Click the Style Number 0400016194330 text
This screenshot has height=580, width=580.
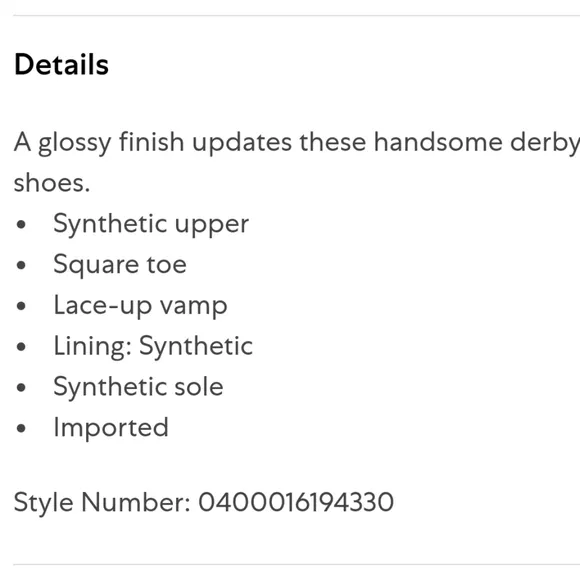204,502
